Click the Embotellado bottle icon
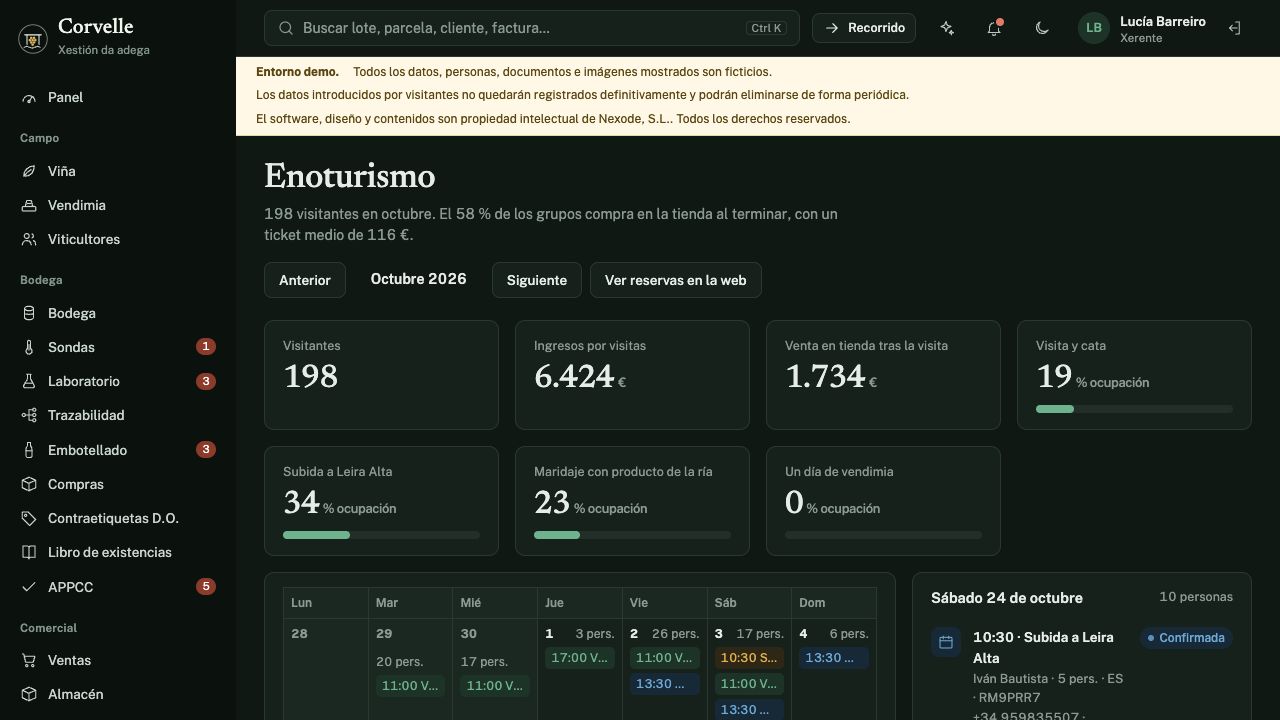 [x=29, y=450]
